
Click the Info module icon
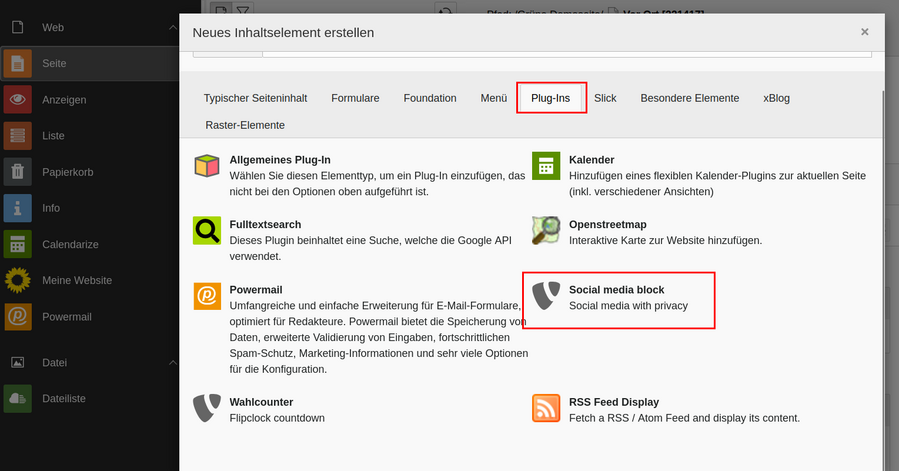coord(18,208)
